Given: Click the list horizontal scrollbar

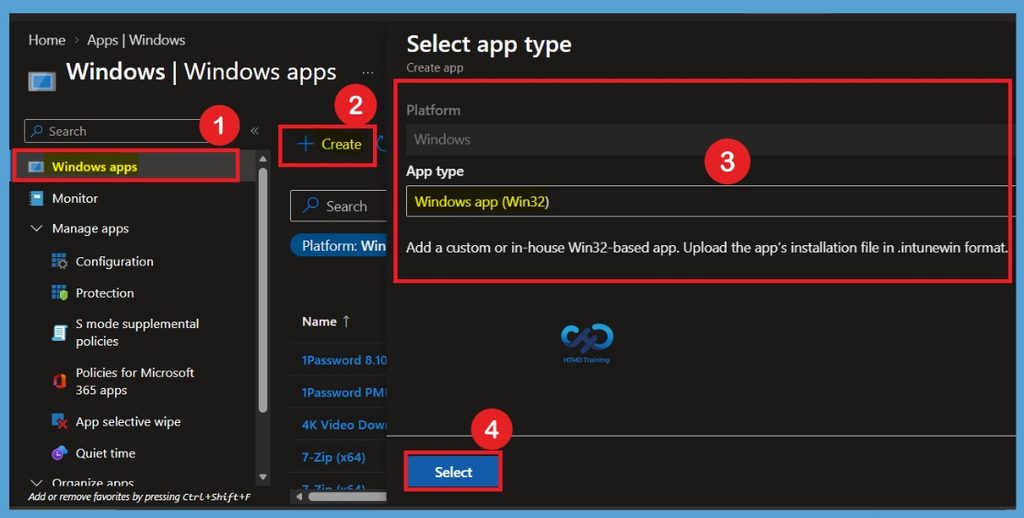Looking at the screenshot, I should coord(346,497).
